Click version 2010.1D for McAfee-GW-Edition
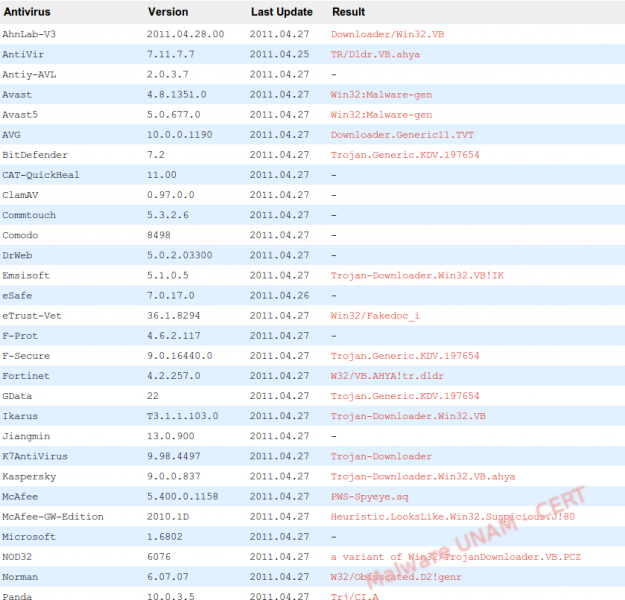Viewport: 625px width, 600px height. 168,517
